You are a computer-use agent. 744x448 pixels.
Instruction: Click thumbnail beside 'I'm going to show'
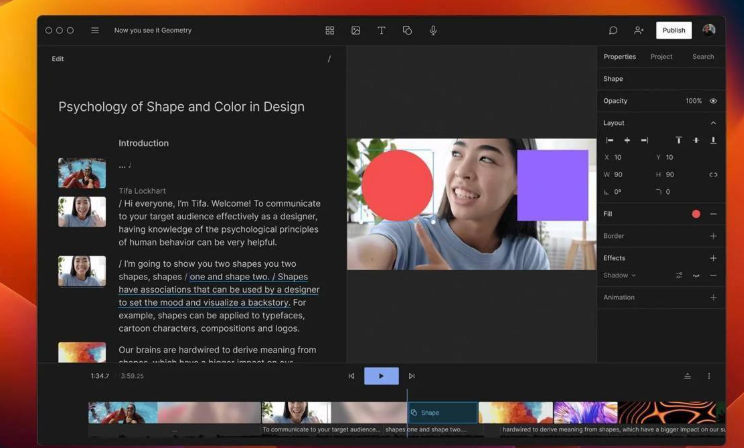point(82,271)
